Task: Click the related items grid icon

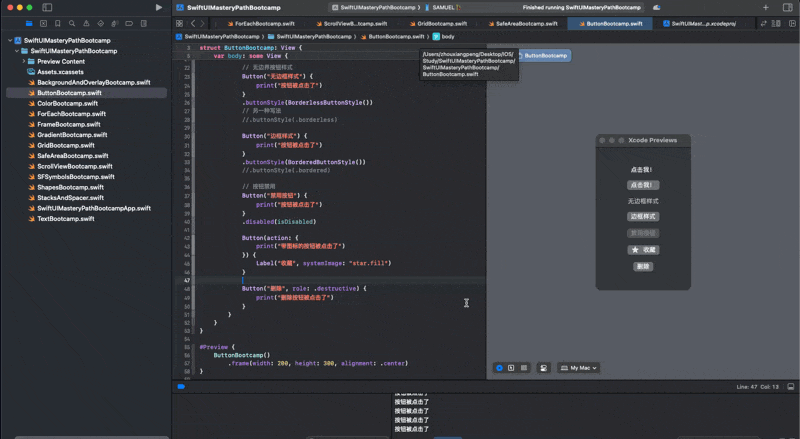Action: pyautogui.click(x=179, y=22)
